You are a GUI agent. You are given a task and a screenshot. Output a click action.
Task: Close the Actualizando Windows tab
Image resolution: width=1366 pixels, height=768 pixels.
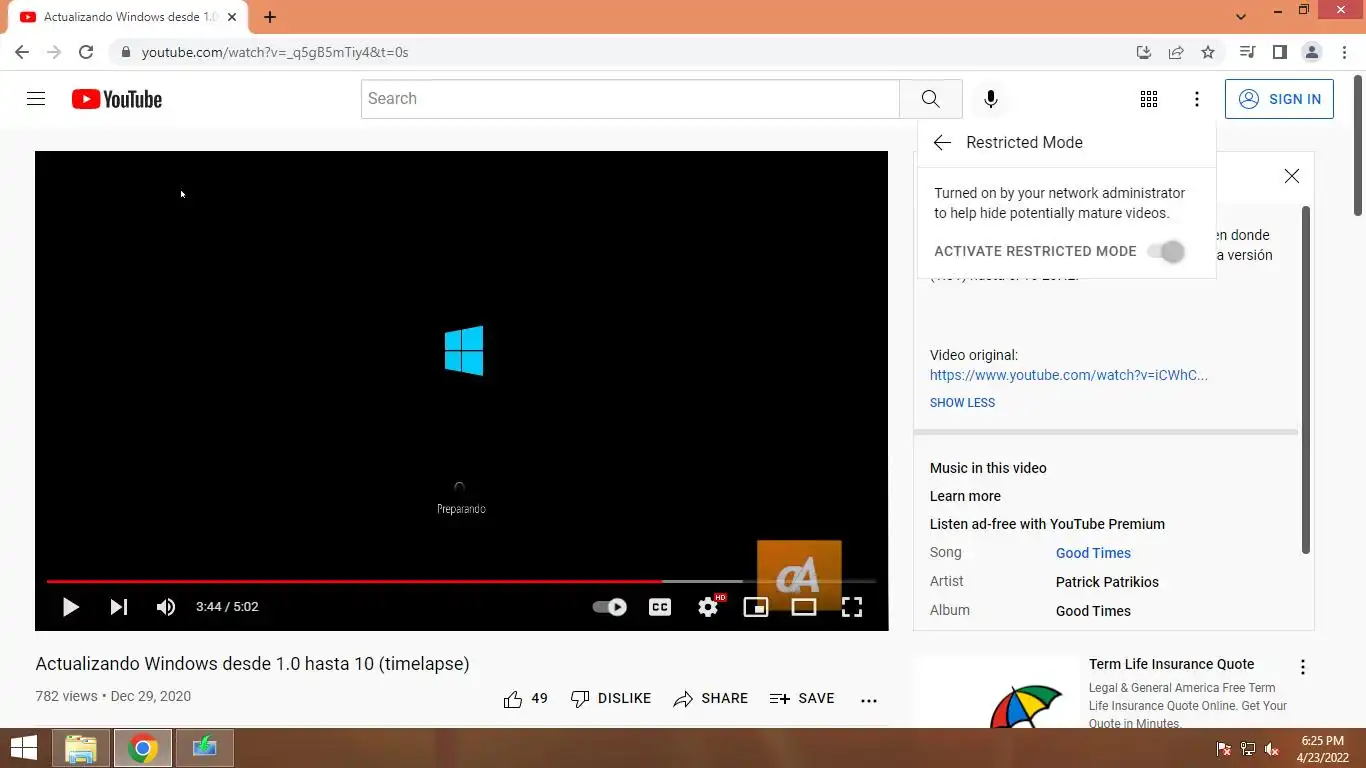pyautogui.click(x=232, y=17)
